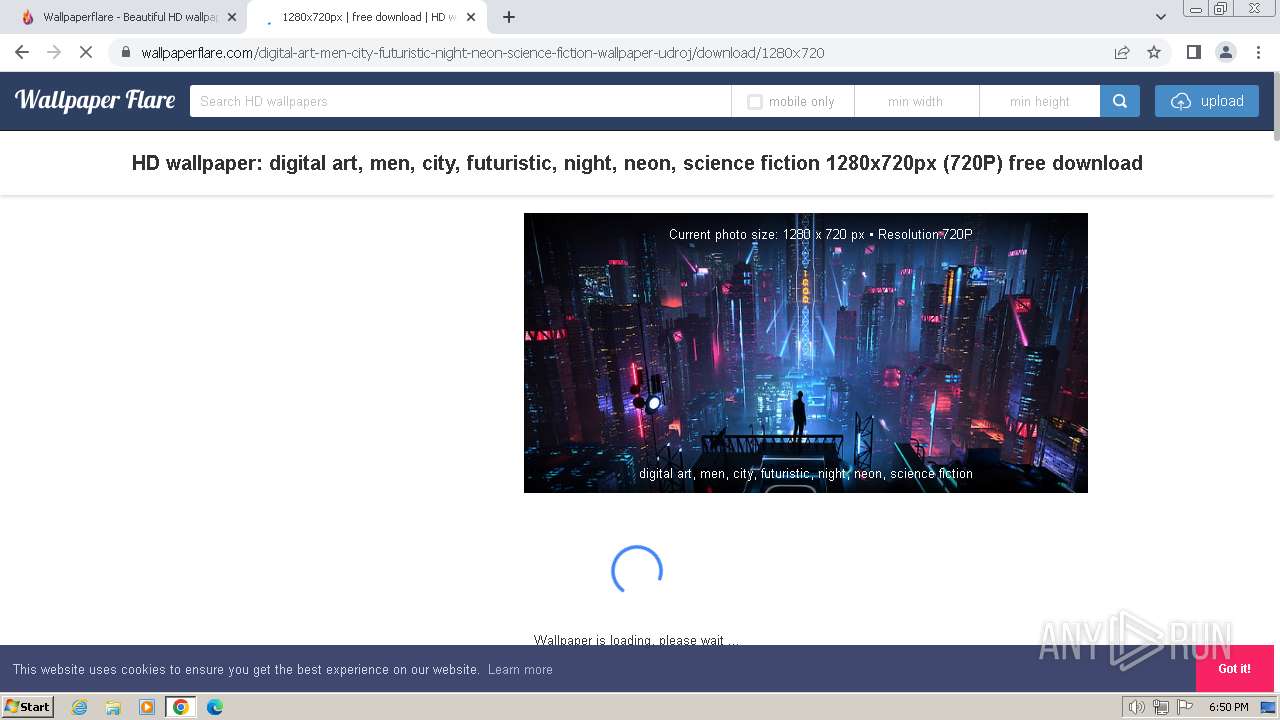Viewport: 1280px width, 720px height.
Task: Select the Chrome taskbar icon
Action: click(180, 707)
